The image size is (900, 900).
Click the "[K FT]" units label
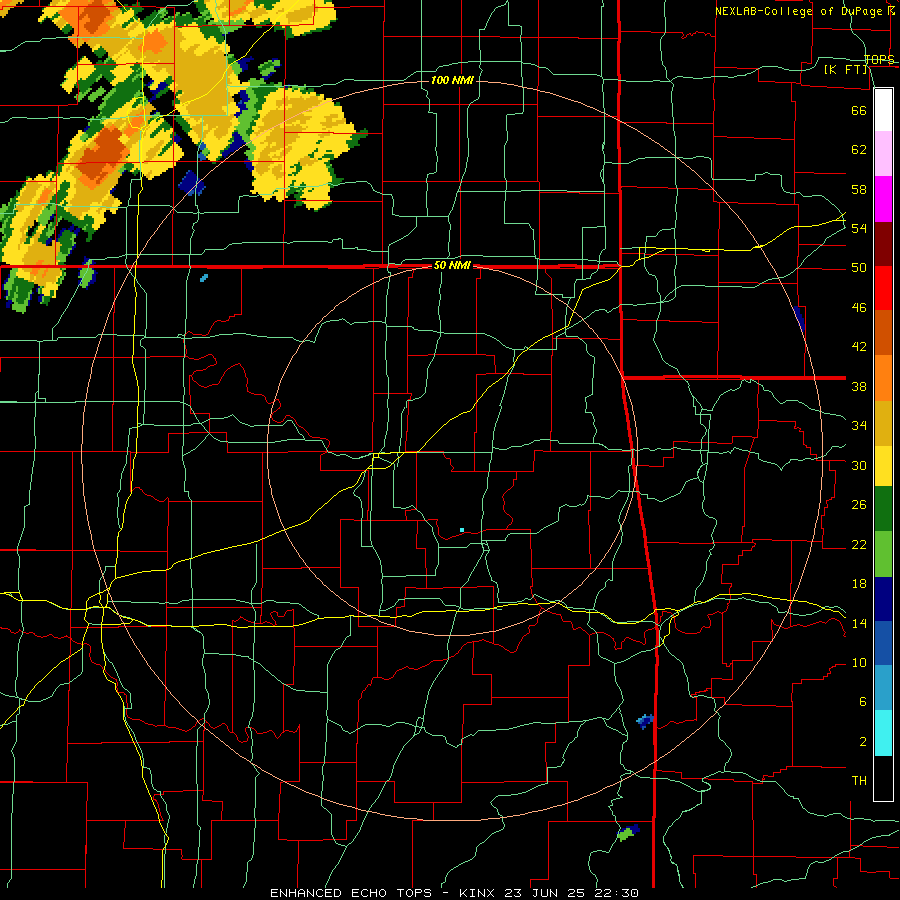point(845,70)
